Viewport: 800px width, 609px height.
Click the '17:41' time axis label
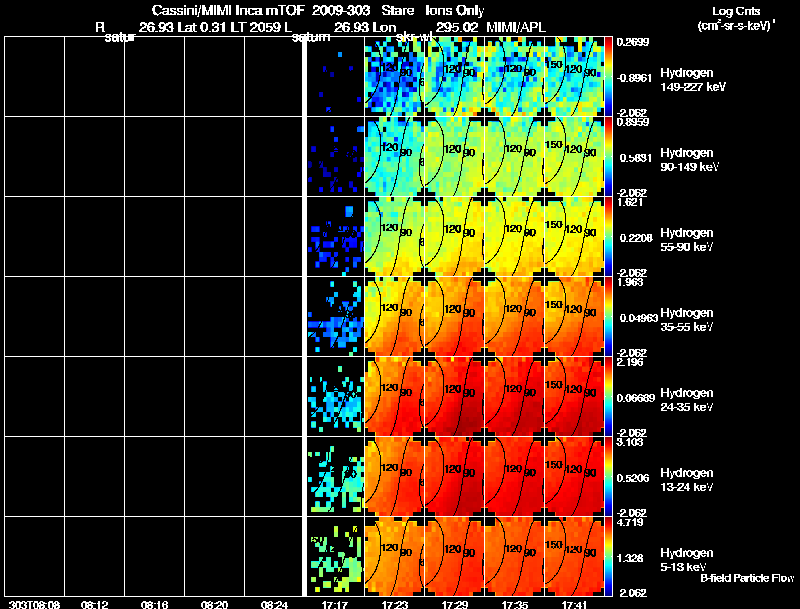coord(574,604)
